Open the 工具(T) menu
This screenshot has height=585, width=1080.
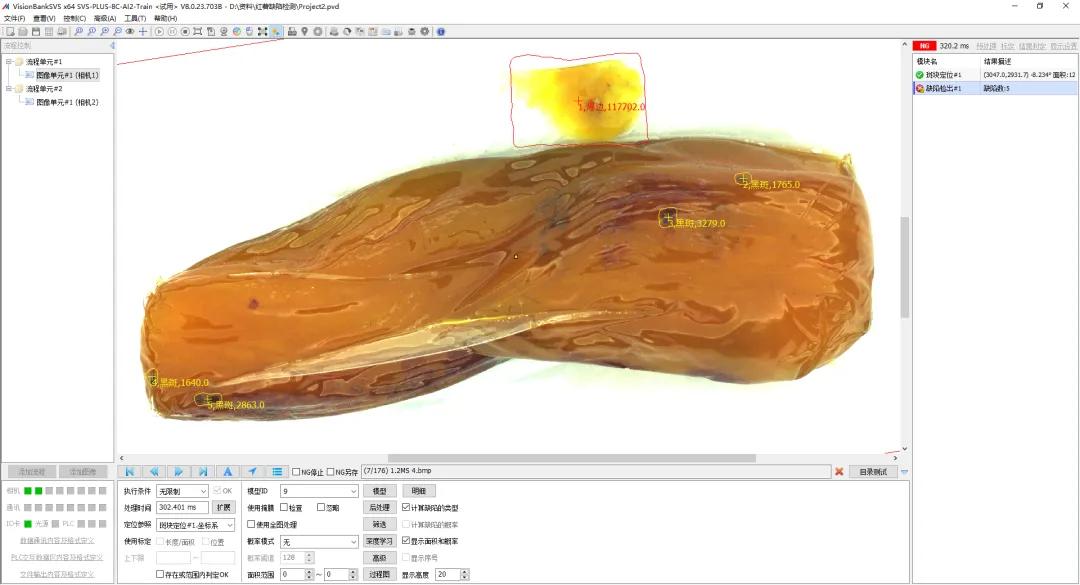[135, 19]
